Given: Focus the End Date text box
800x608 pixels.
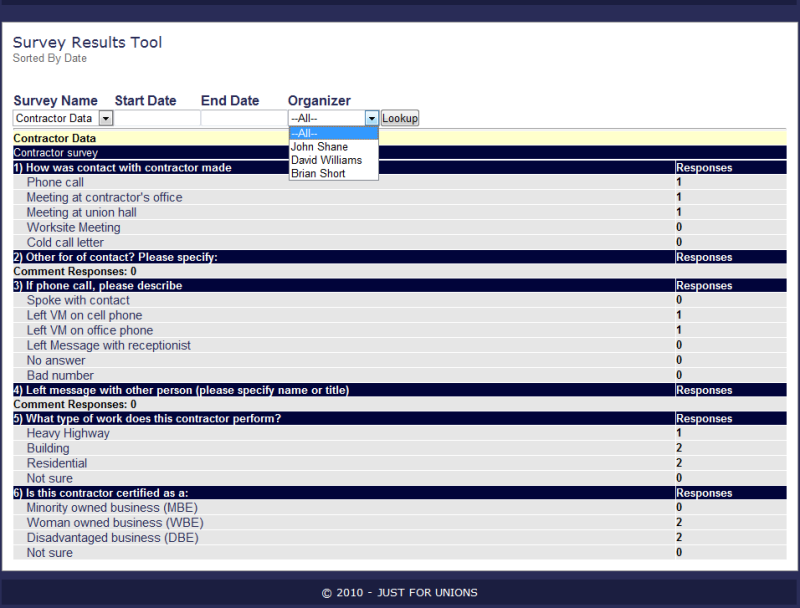Looking at the screenshot, I should click(243, 118).
